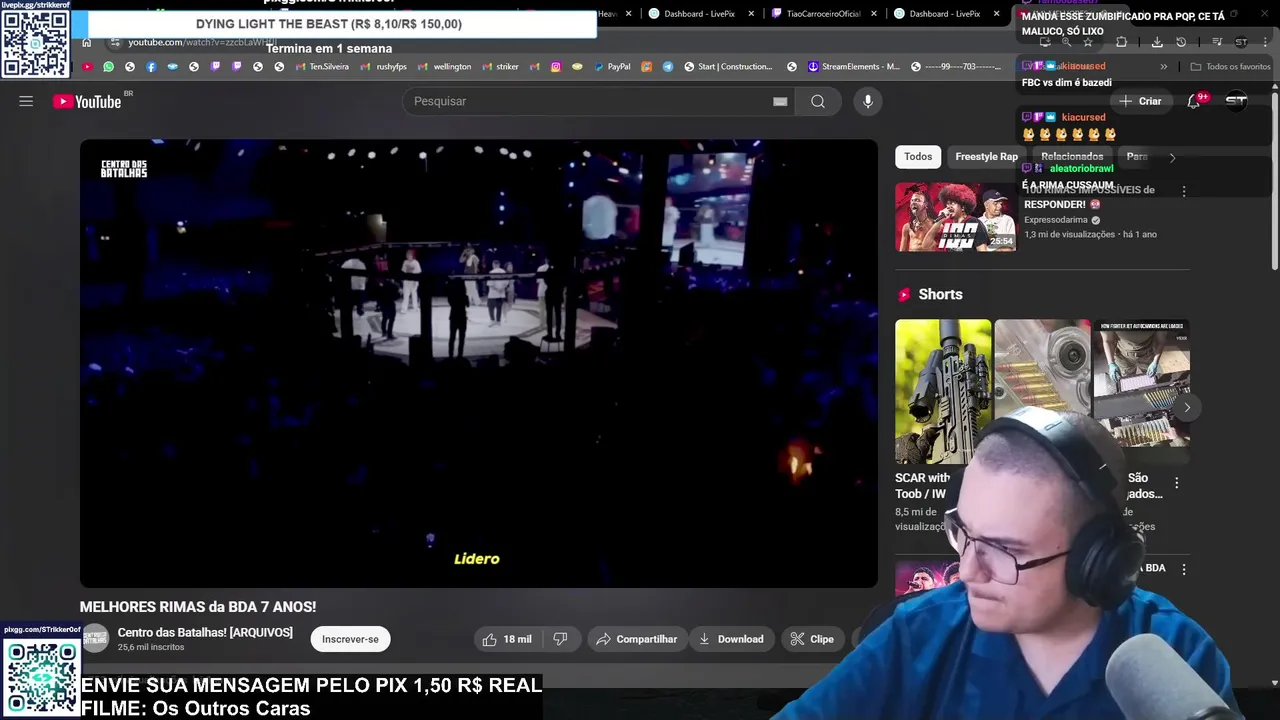Open Start | Construction bookmark
The image size is (1280, 720).
tap(727, 67)
